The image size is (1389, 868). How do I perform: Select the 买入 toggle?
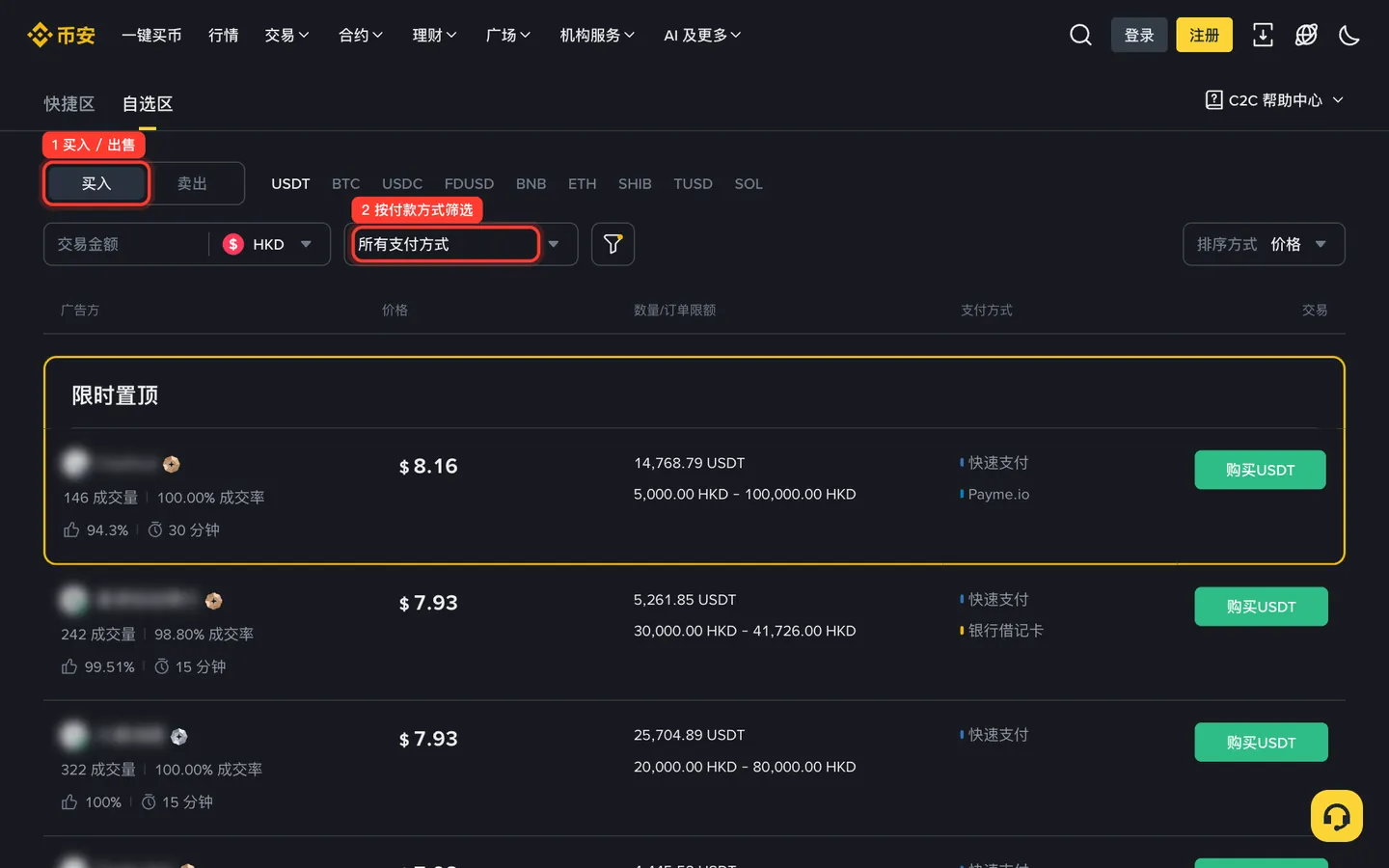pyautogui.click(x=96, y=183)
